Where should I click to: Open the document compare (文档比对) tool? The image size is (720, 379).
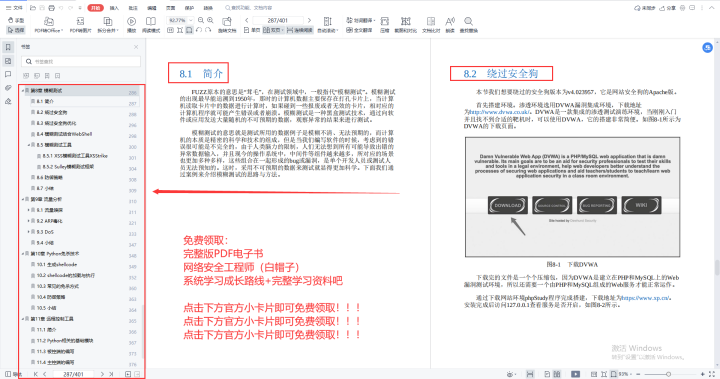pos(431,25)
